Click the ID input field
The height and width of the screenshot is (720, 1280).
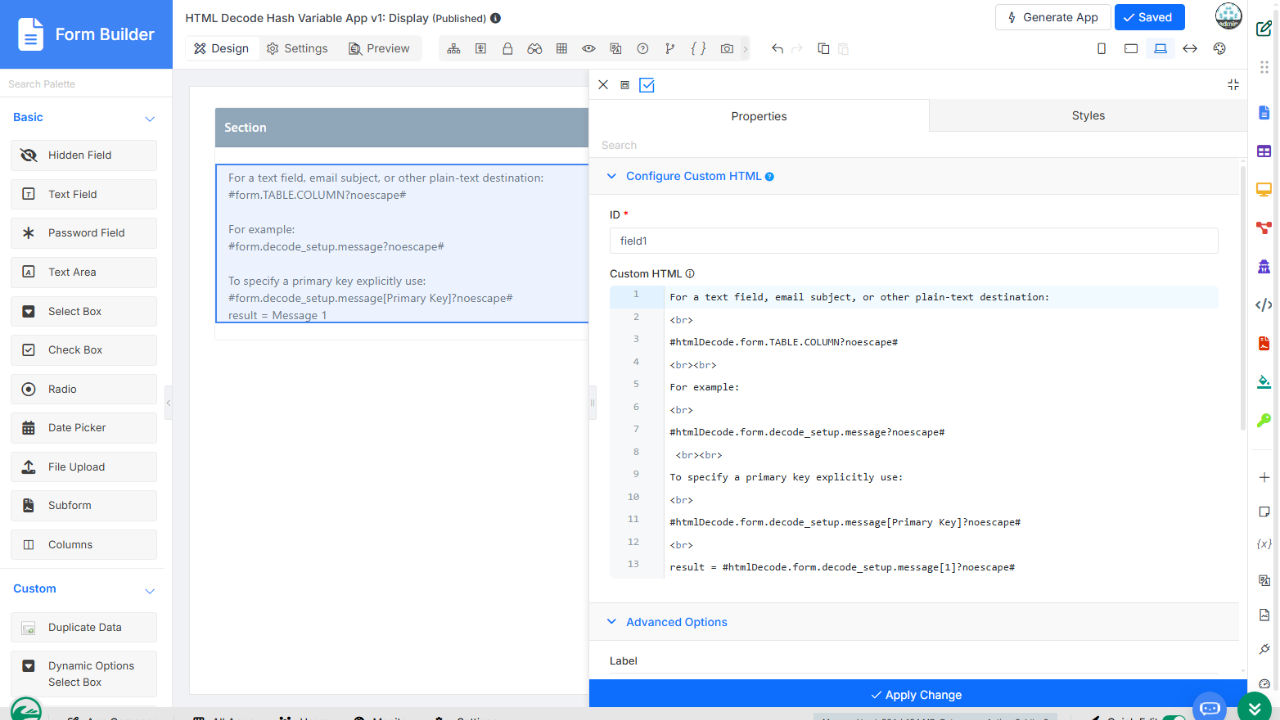point(914,241)
